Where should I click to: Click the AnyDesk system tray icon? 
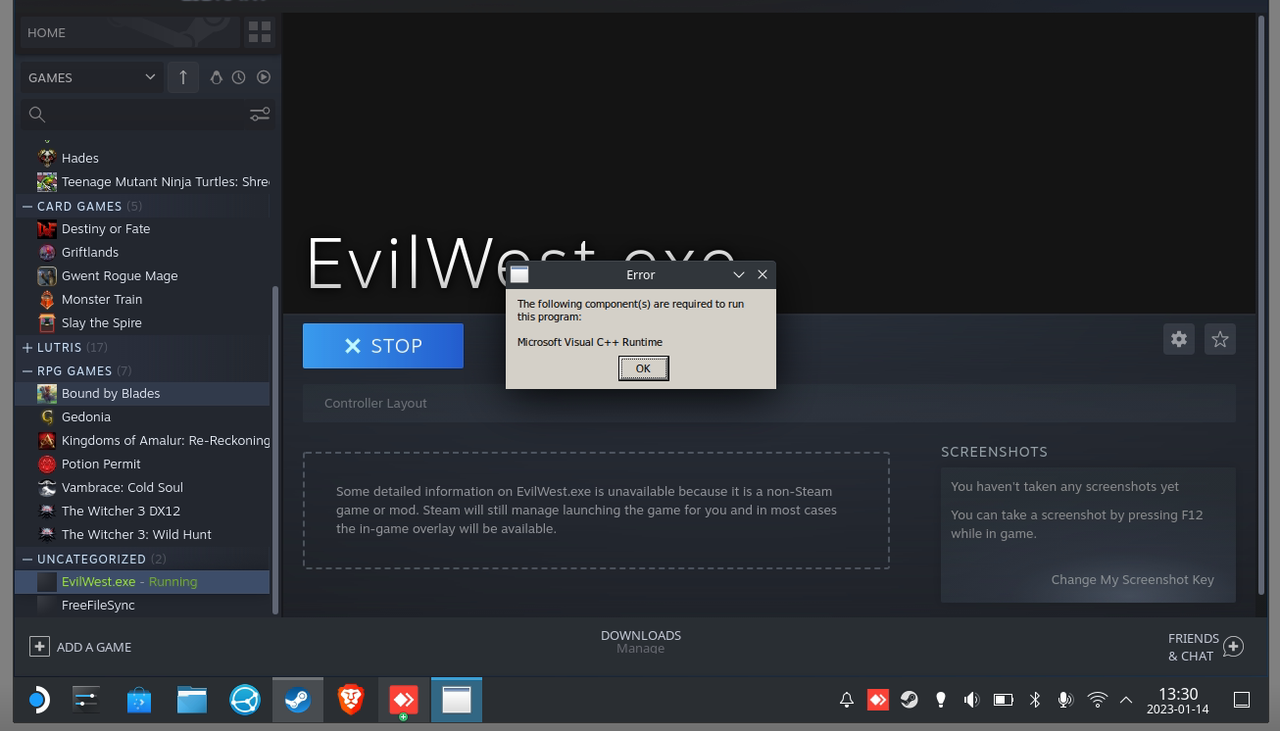click(877, 700)
